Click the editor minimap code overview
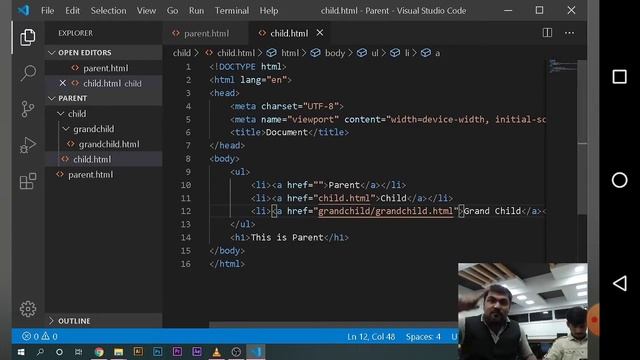The height and width of the screenshot is (360, 640). point(562,67)
